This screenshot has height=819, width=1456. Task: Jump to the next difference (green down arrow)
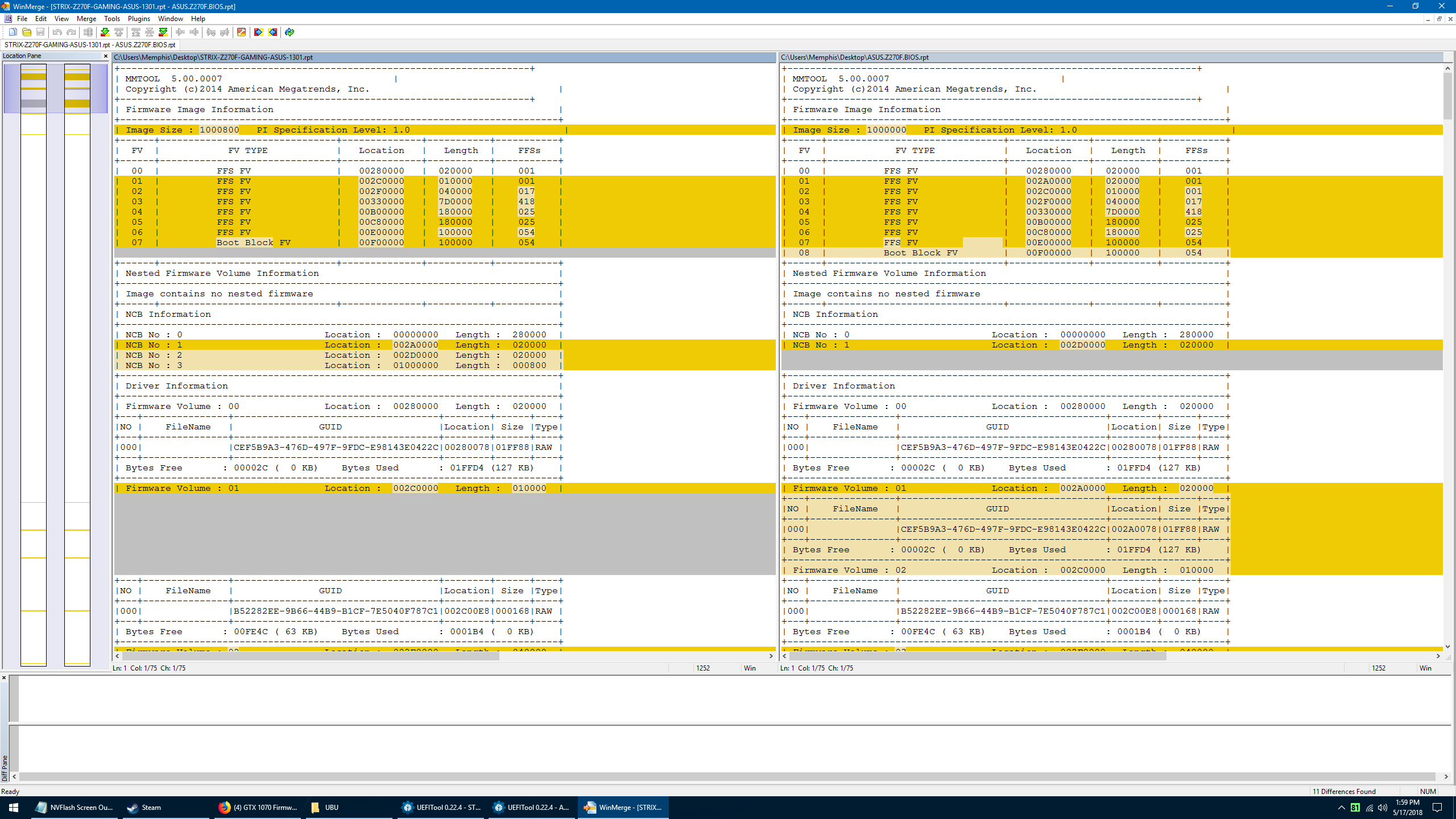pyautogui.click(x=105, y=32)
